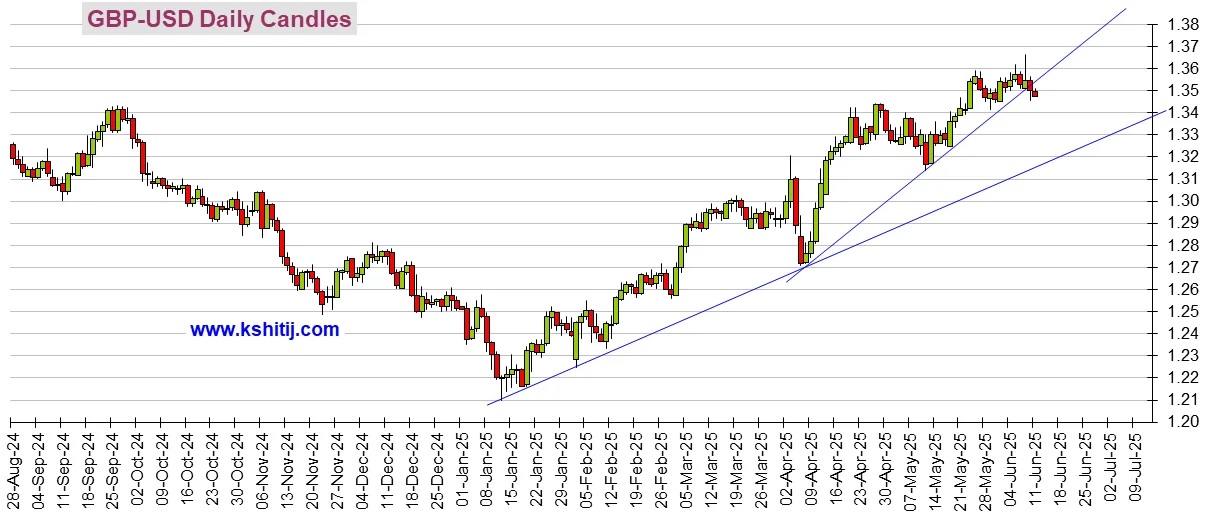Click the 1.35 price axis label
Screen dimensions: 1217x526
tap(1183, 91)
